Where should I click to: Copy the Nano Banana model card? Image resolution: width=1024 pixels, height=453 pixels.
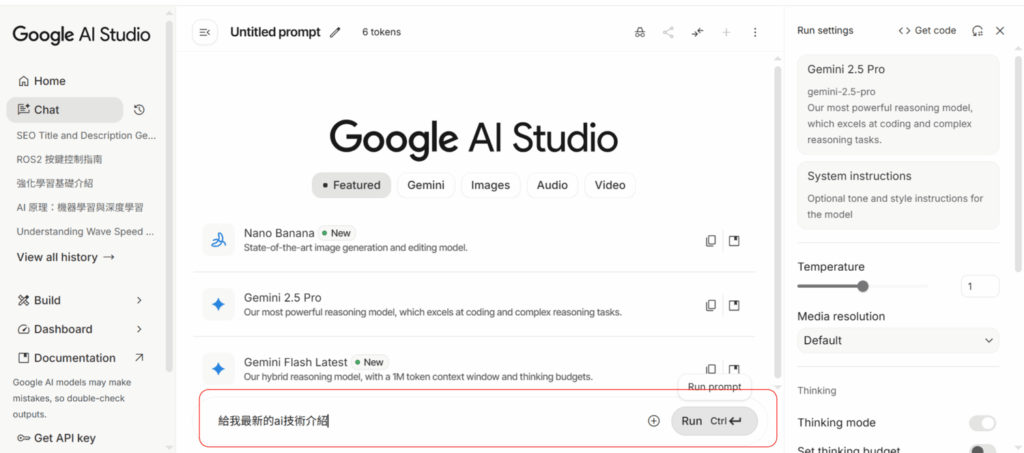click(710, 240)
